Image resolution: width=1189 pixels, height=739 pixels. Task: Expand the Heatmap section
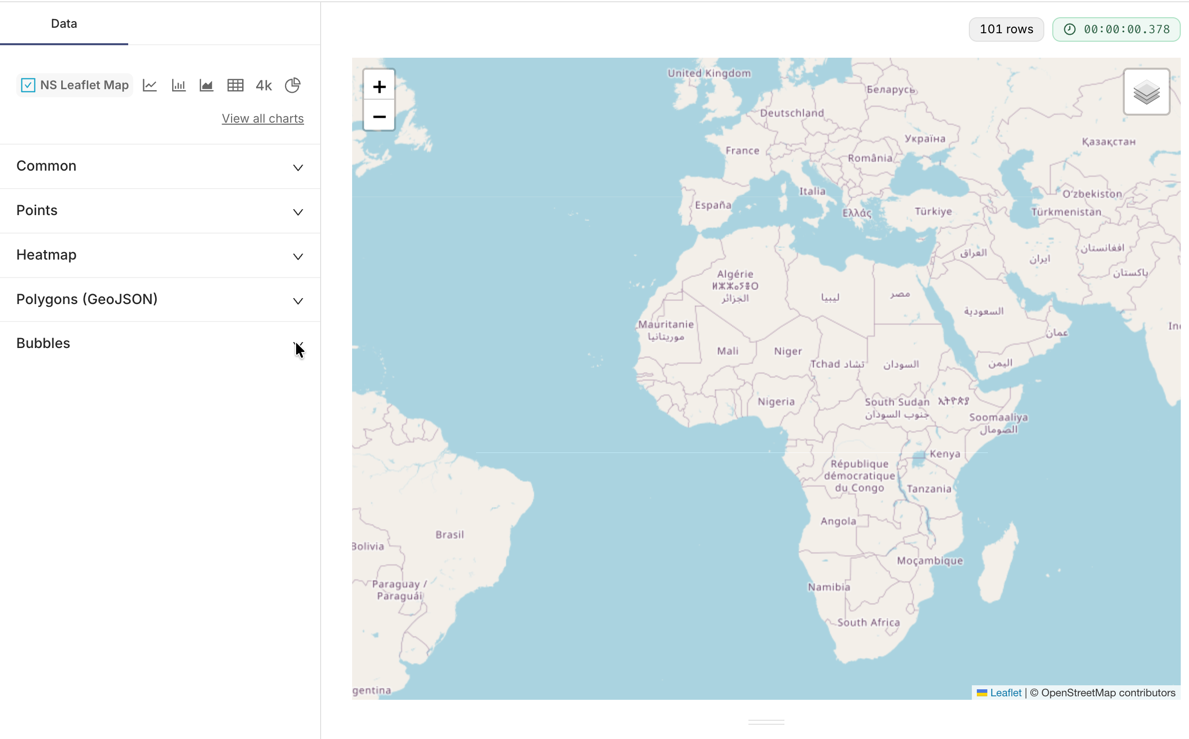coord(160,255)
